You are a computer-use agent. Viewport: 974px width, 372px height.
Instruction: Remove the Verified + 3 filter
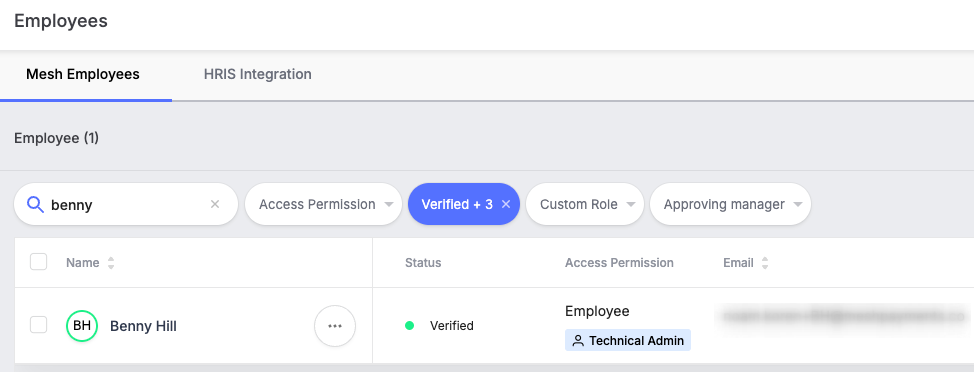coord(506,204)
